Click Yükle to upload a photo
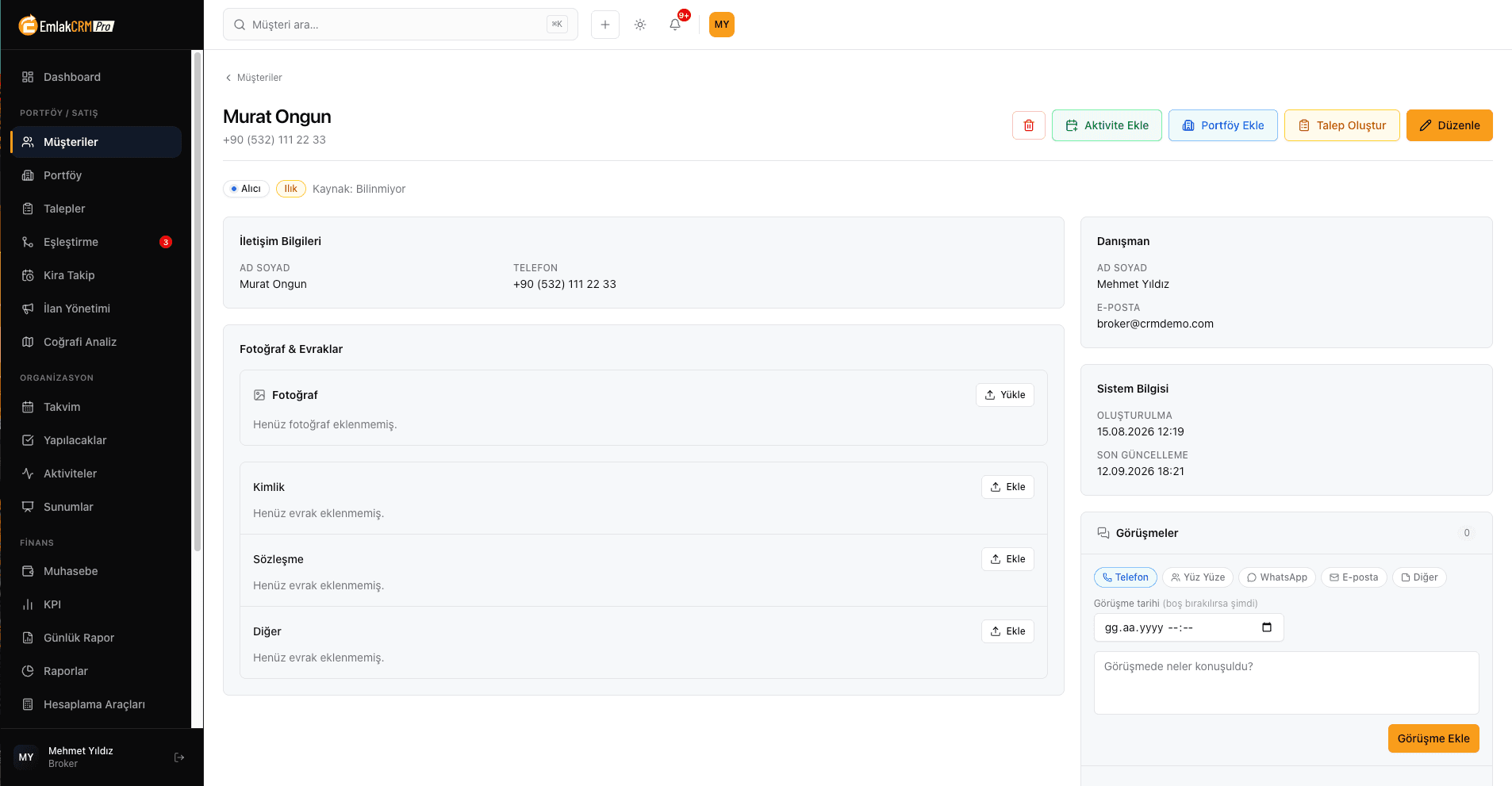Viewport: 1512px width, 786px height. 1004,395
